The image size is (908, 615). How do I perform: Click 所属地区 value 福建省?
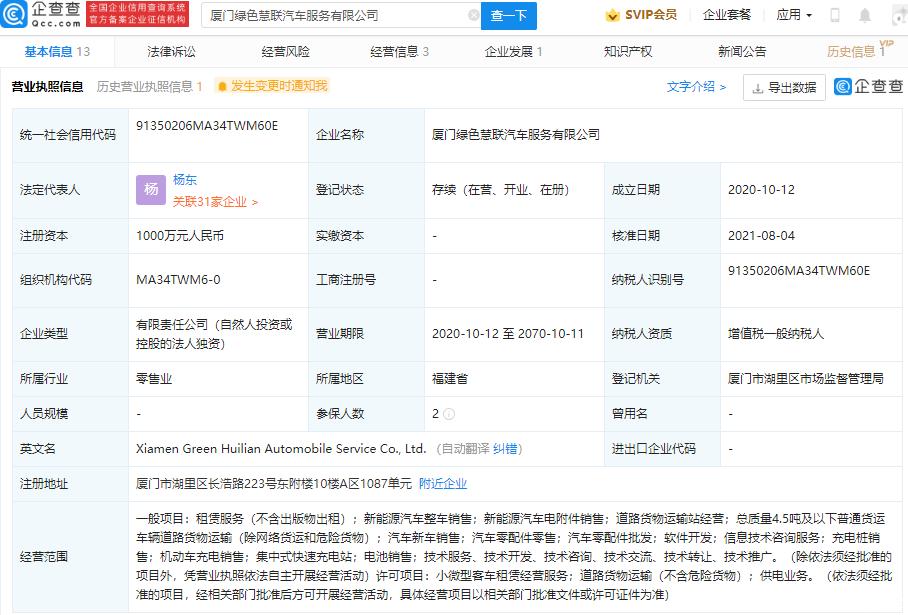click(x=449, y=379)
